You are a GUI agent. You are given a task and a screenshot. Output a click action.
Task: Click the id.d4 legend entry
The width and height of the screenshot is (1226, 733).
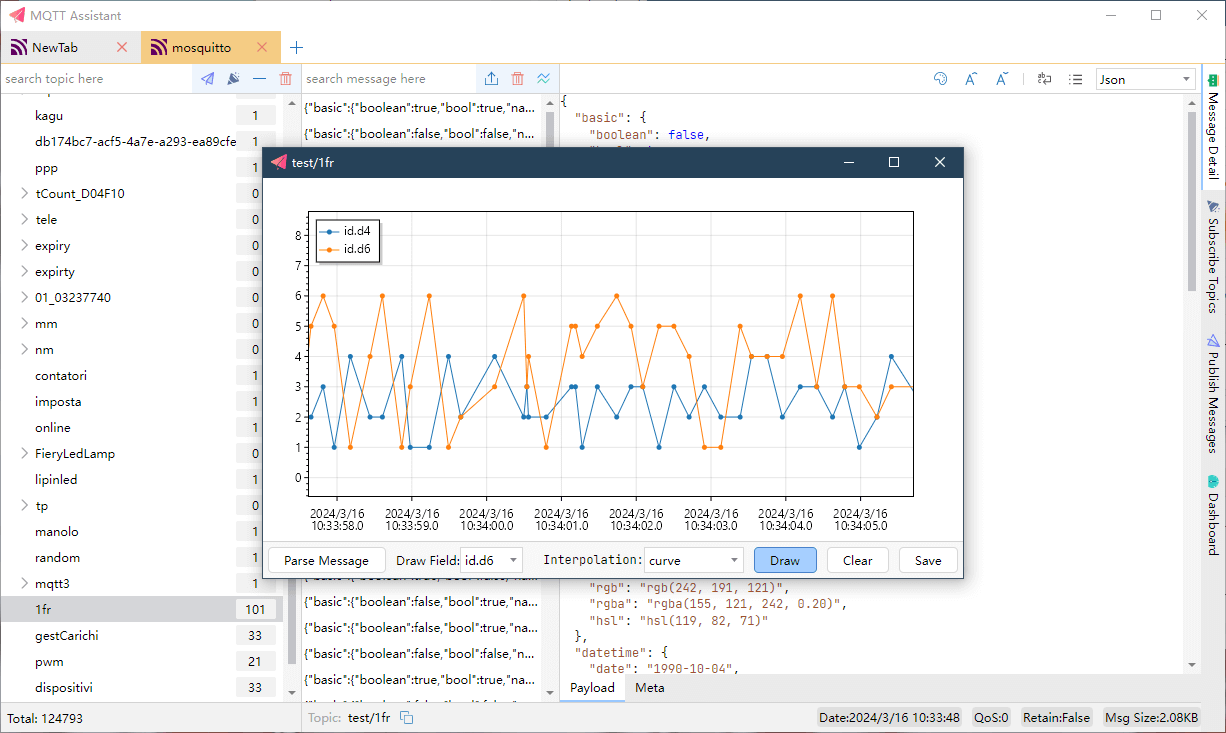[x=346, y=230]
